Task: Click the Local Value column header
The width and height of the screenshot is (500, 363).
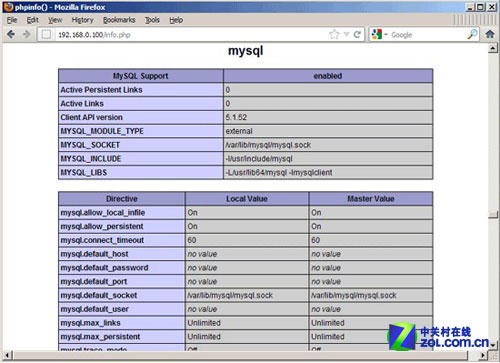Action: pos(247,199)
